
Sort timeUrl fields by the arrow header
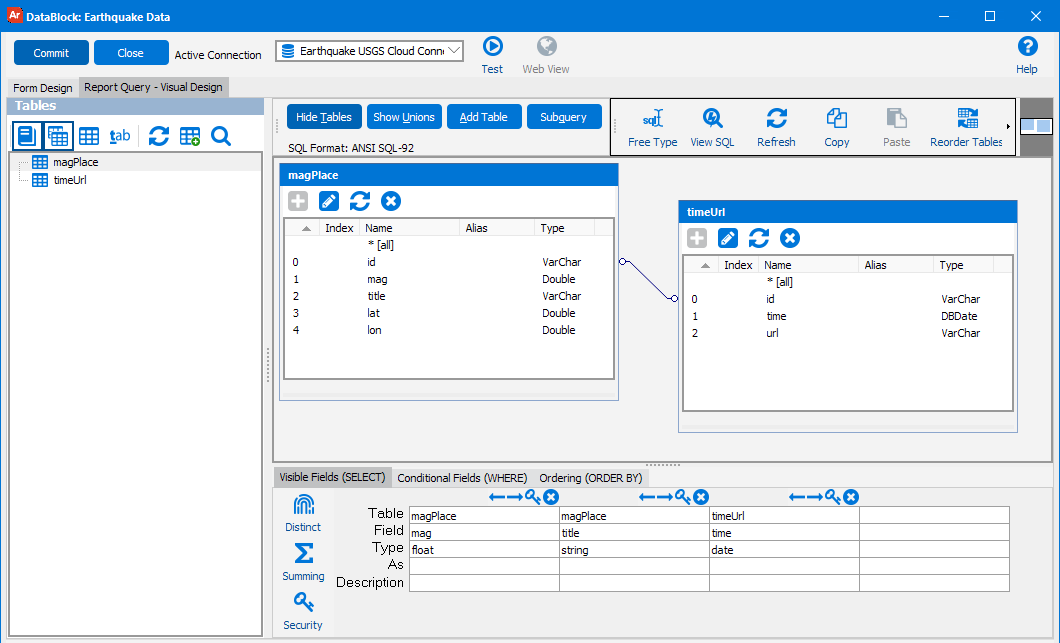pyautogui.click(x=705, y=266)
